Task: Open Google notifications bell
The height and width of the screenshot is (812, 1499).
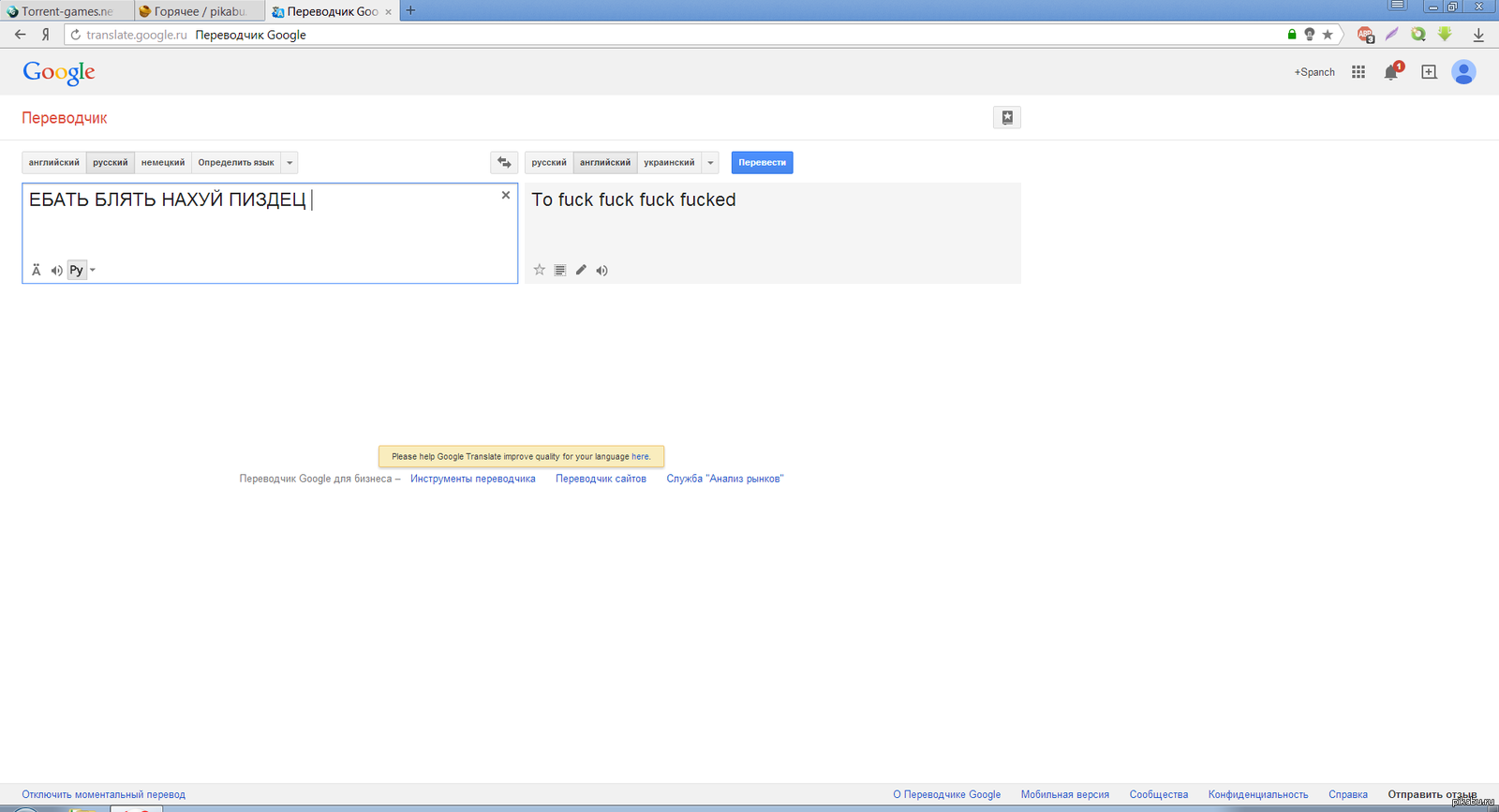Action: pyautogui.click(x=1392, y=72)
